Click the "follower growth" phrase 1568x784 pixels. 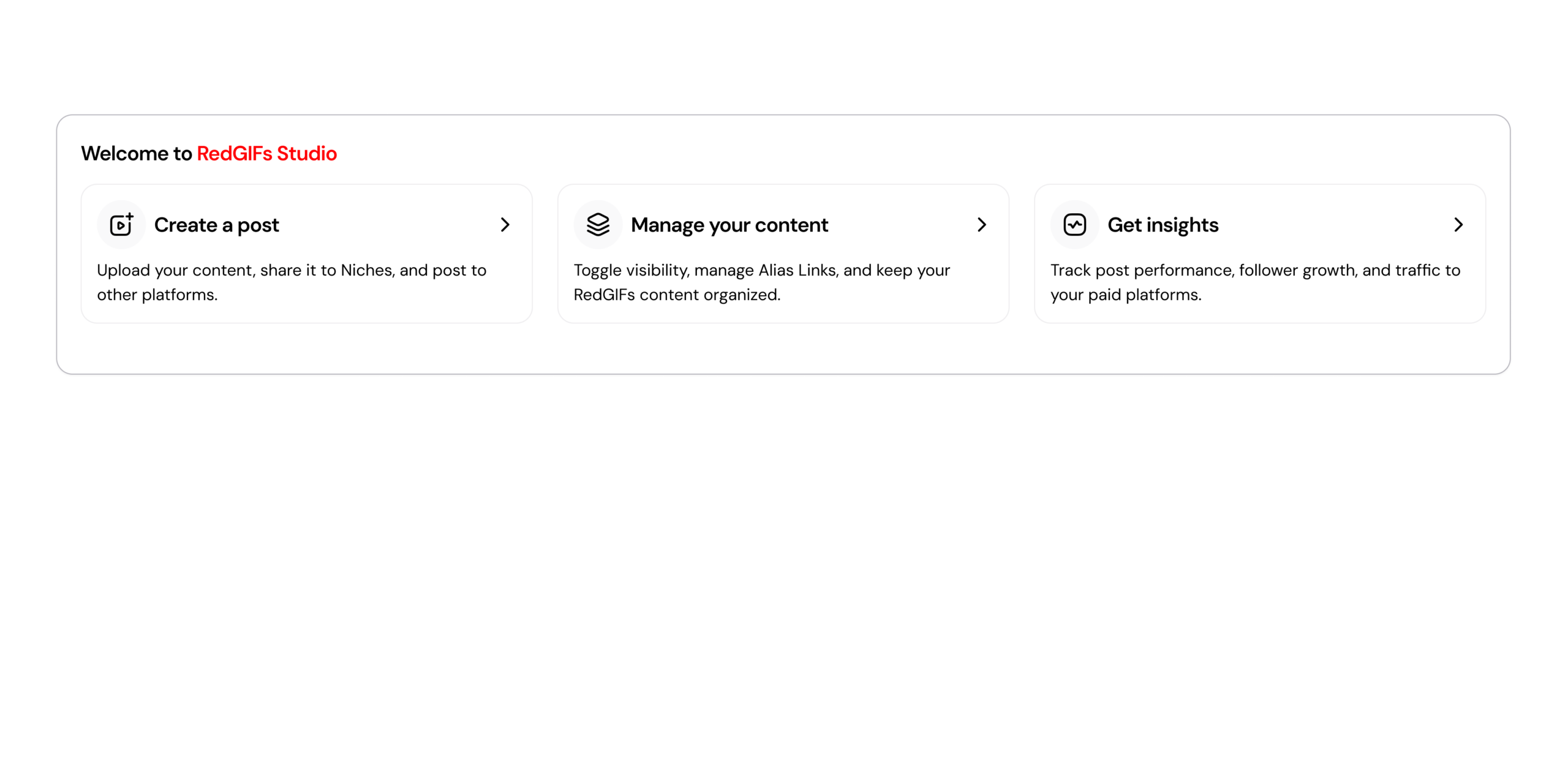coord(1297,270)
